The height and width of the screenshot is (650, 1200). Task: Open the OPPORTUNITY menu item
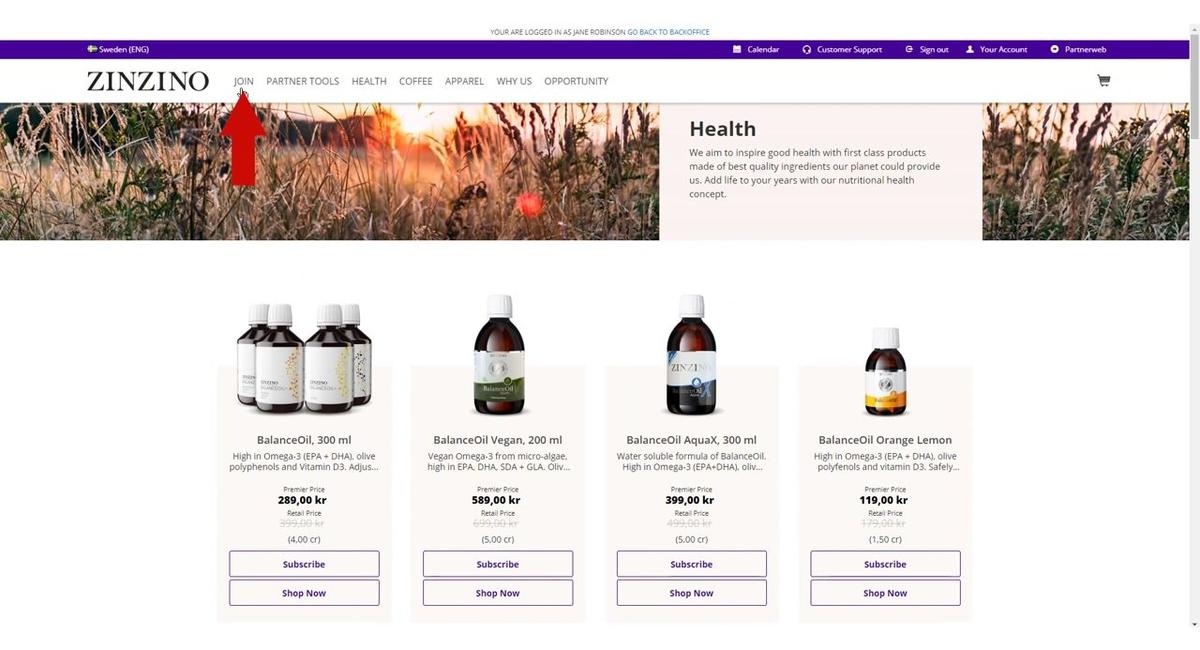pos(576,81)
